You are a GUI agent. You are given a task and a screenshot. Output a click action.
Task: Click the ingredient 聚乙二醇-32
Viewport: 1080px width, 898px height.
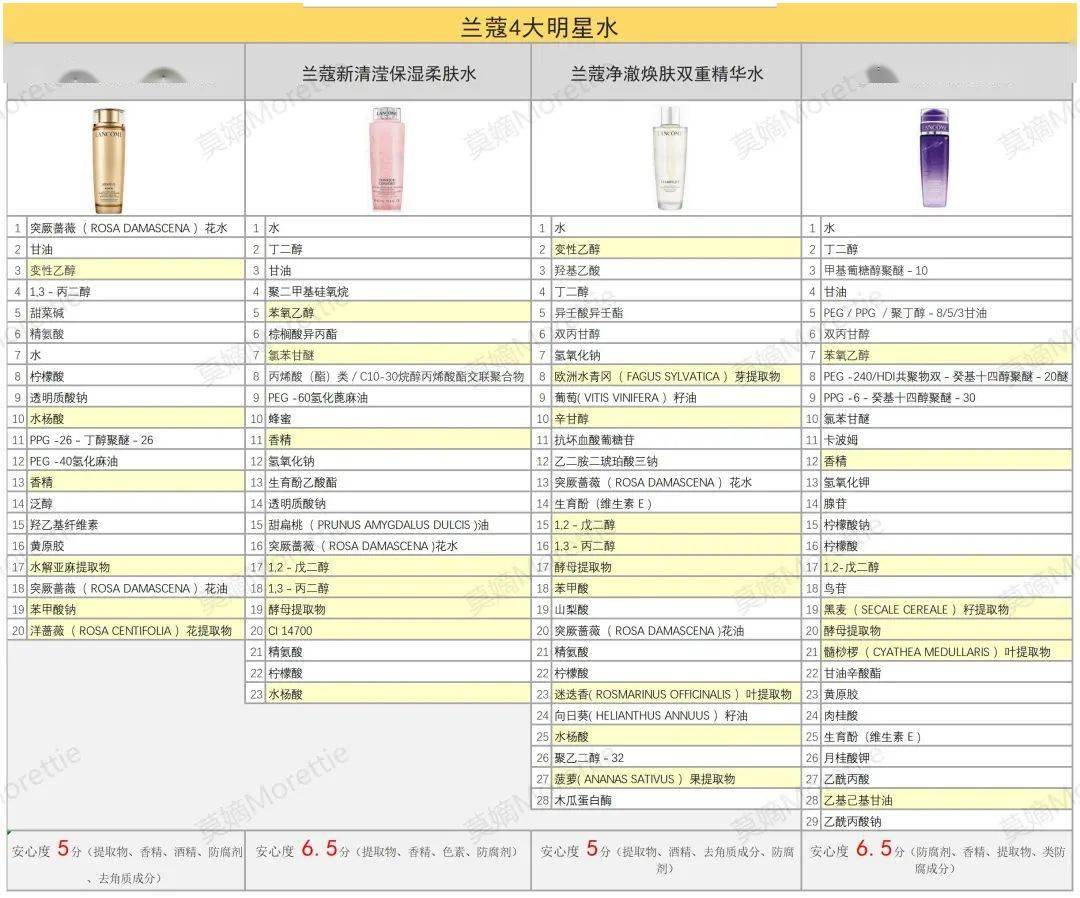(x=589, y=758)
